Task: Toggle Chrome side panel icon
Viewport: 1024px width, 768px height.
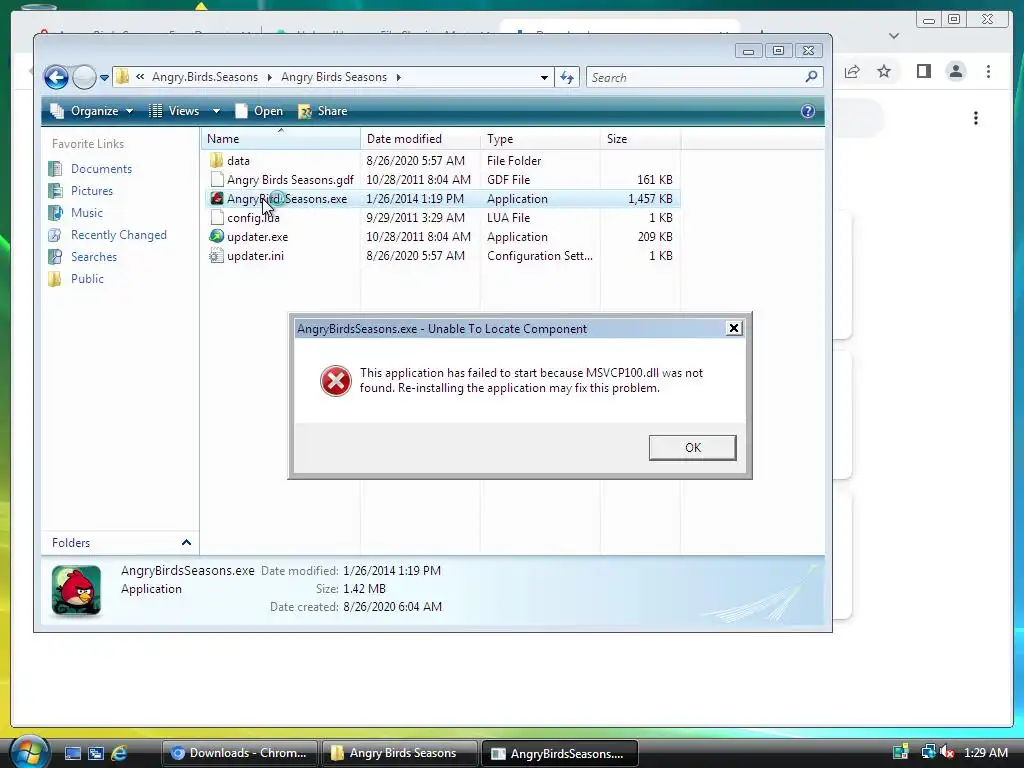Action: click(923, 71)
